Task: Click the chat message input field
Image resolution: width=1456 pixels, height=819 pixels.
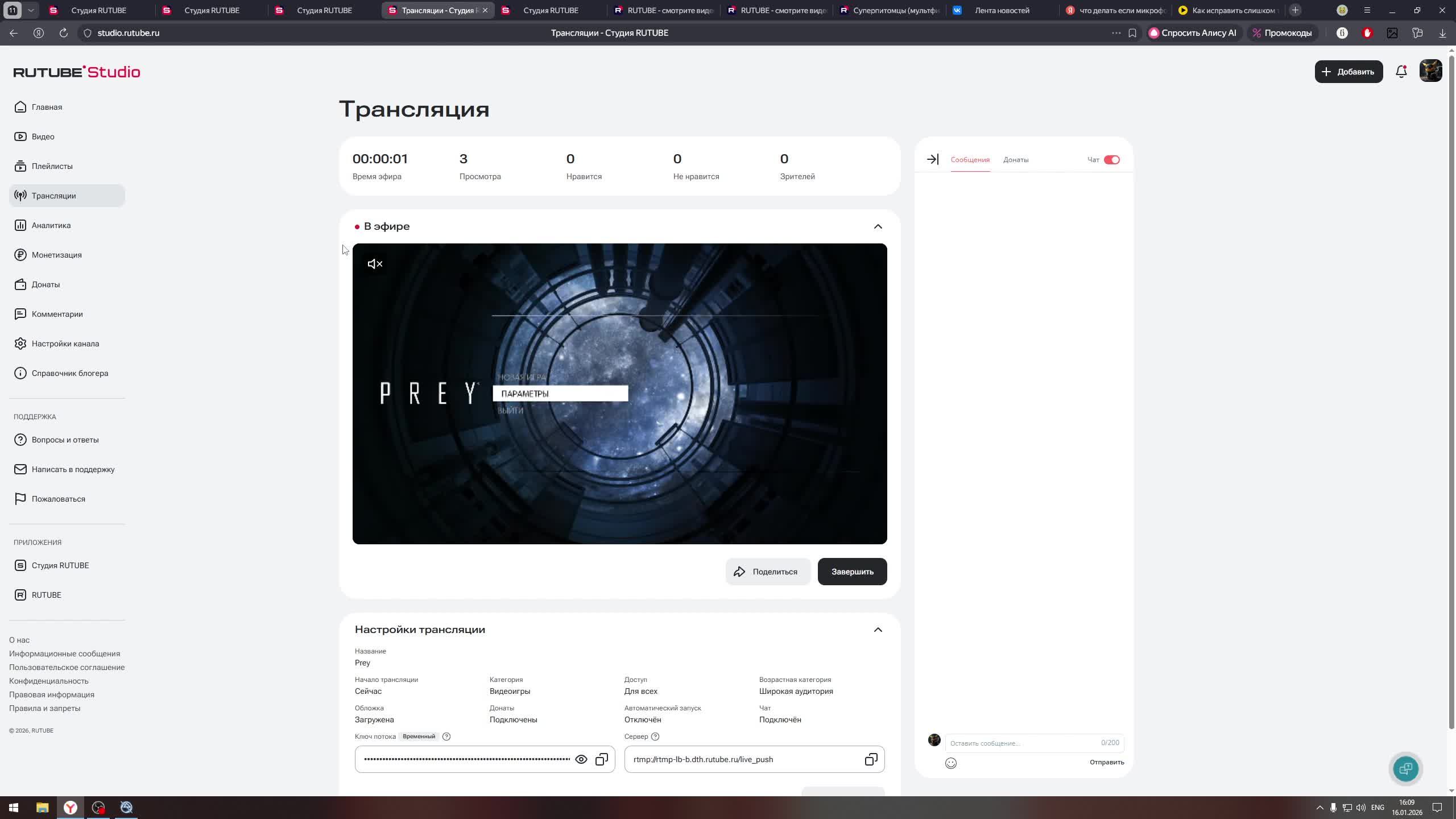Action: coord(1035,743)
